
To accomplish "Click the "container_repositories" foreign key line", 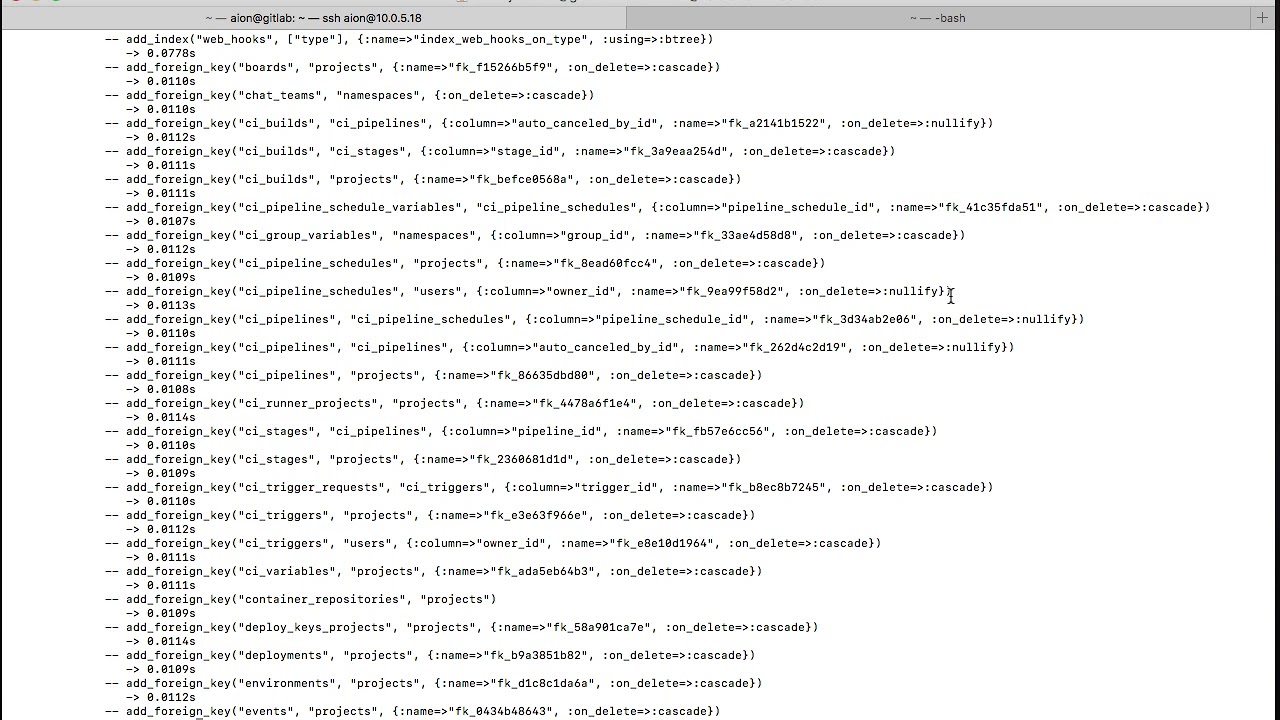I will (300, 599).
